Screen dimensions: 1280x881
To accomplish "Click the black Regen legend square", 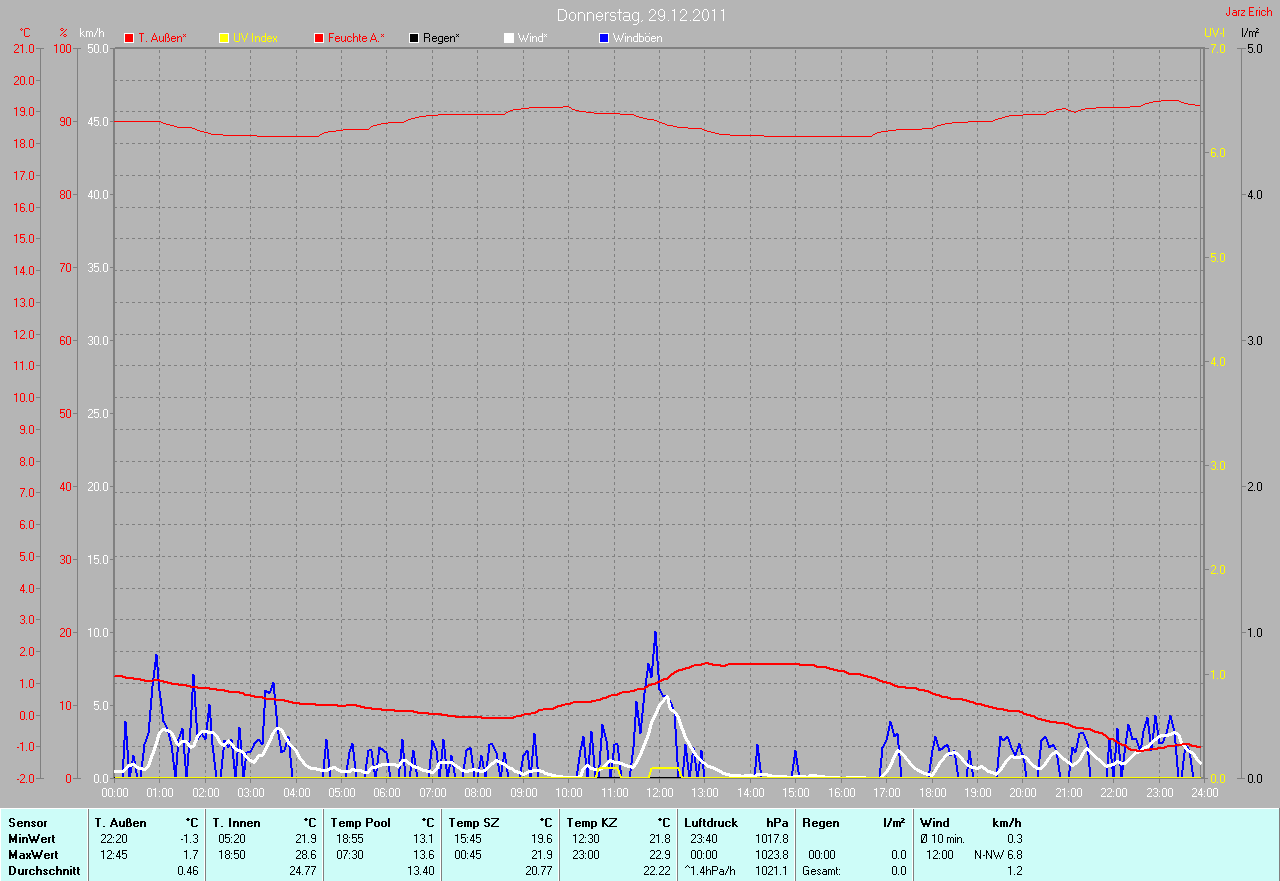I will coord(414,38).
